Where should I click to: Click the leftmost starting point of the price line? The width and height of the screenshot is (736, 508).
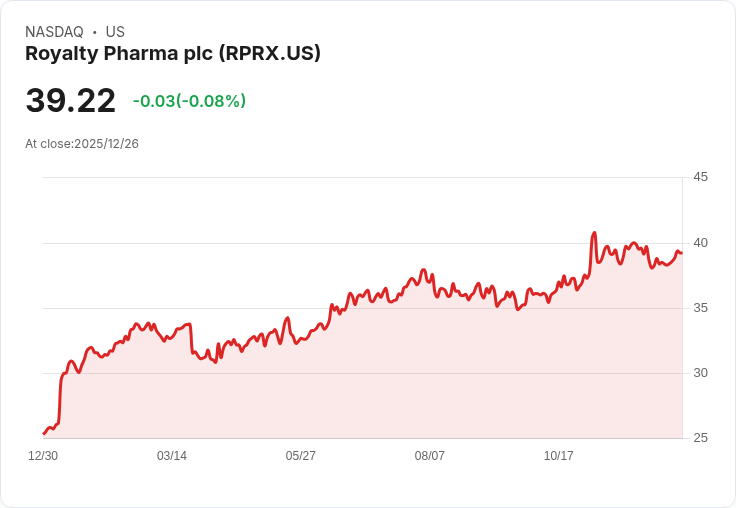(44, 433)
